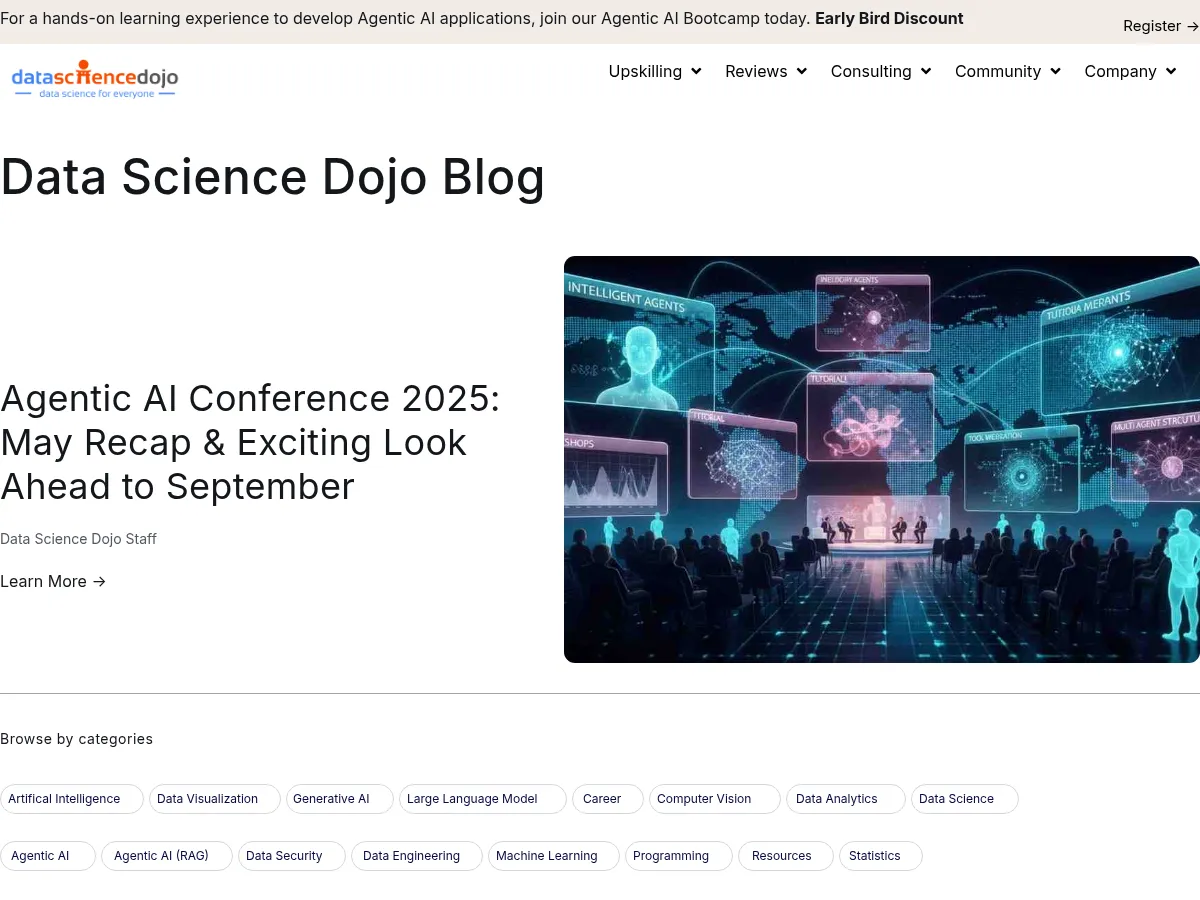Open the Community dropdown menu

coord(1055,71)
